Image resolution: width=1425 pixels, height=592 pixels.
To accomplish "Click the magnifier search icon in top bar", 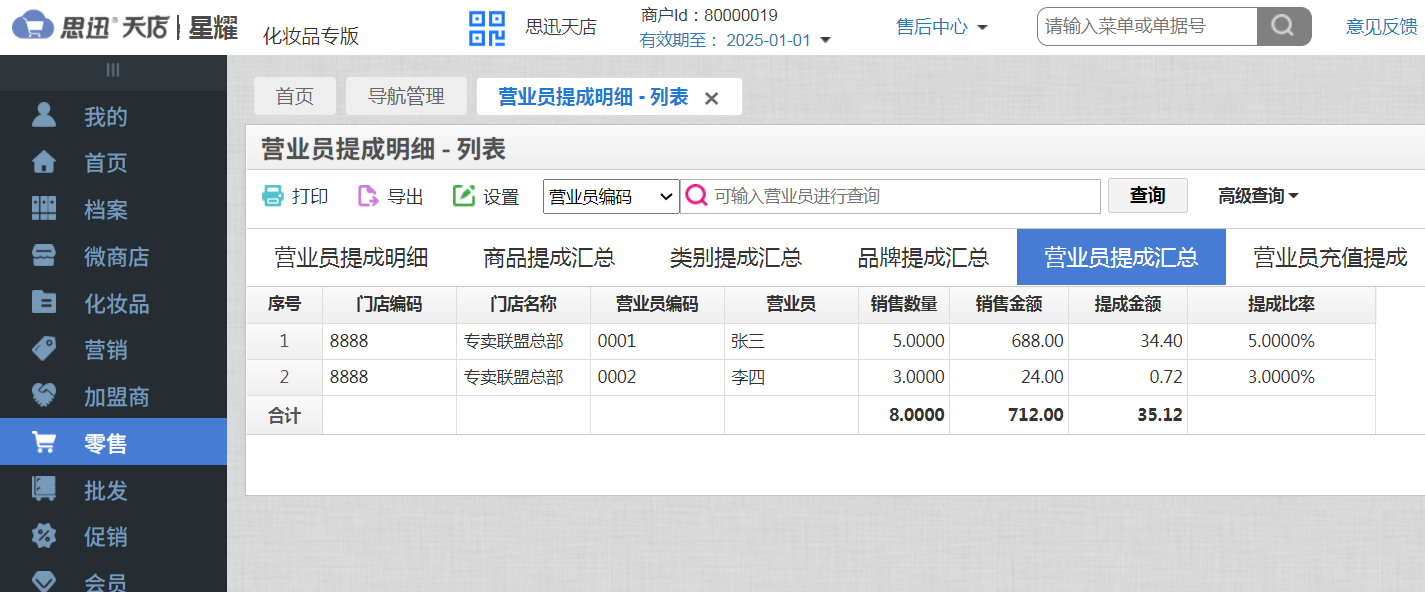I will pos(1283,26).
